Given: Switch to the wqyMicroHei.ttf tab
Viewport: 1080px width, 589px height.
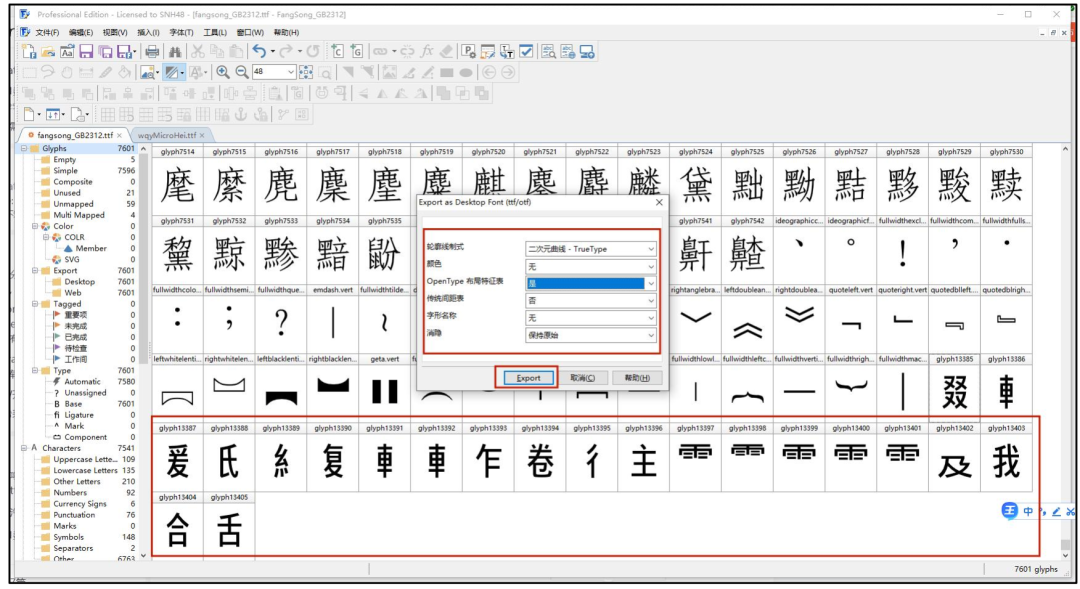Looking at the screenshot, I should [x=167, y=135].
